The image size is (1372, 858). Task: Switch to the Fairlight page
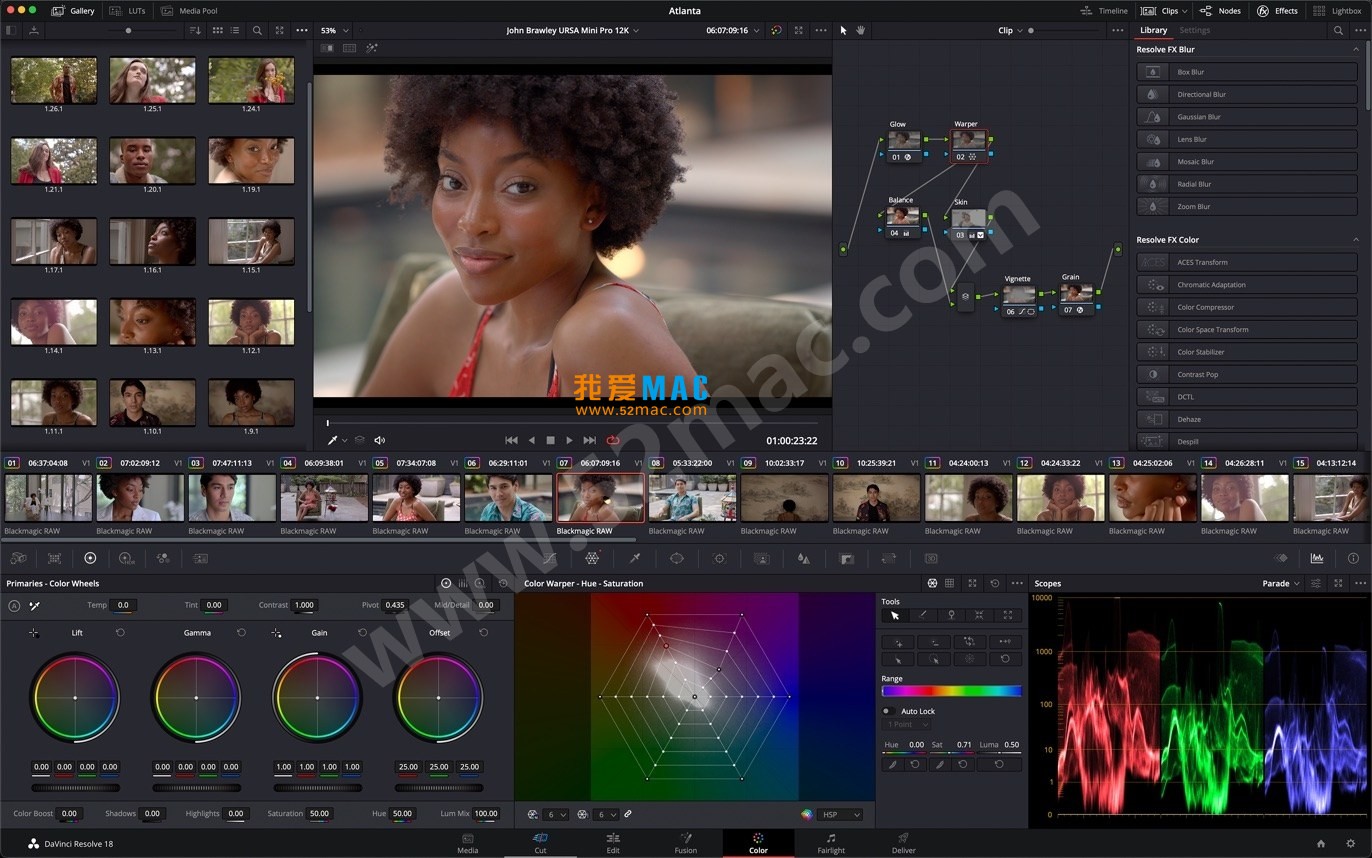[831, 843]
